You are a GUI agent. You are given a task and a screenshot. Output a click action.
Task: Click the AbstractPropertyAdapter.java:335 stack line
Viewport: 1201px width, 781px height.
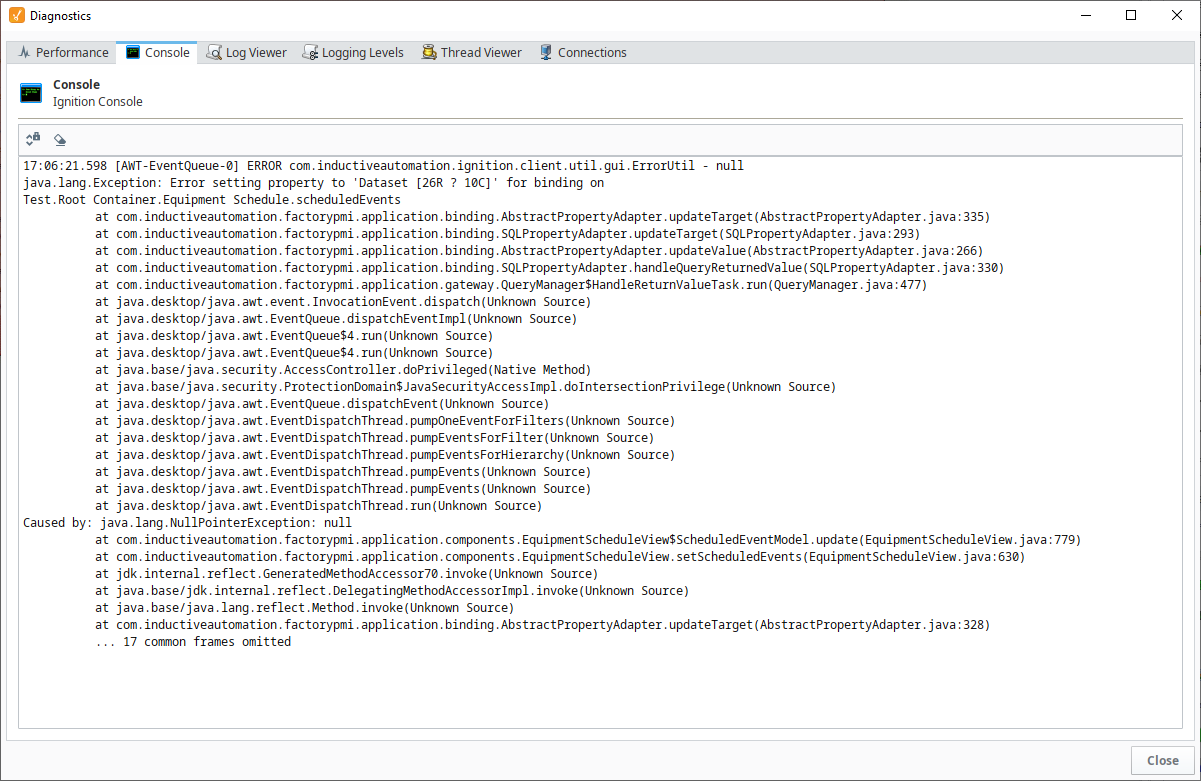point(542,217)
